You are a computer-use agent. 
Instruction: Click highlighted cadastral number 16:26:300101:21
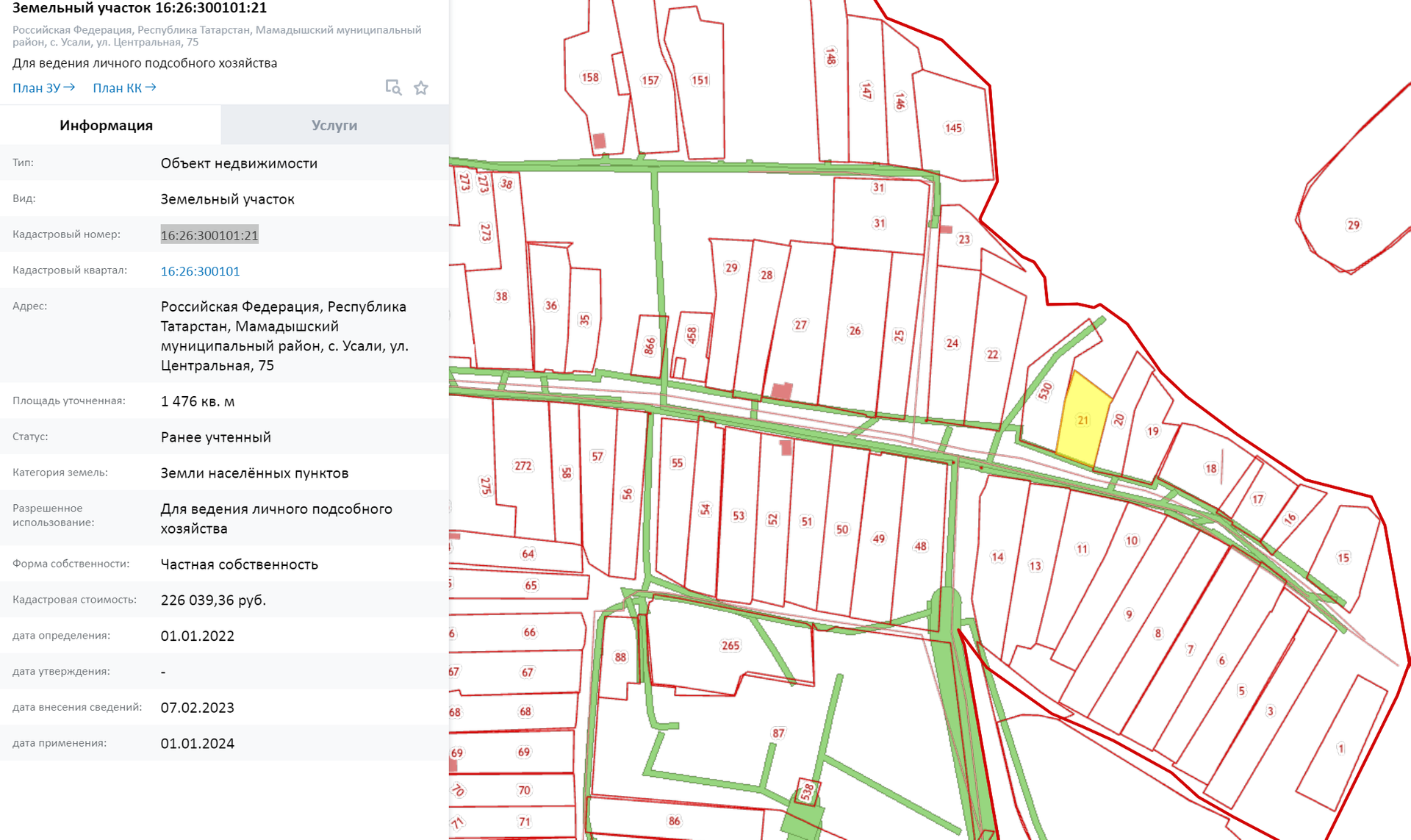(209, 235)
